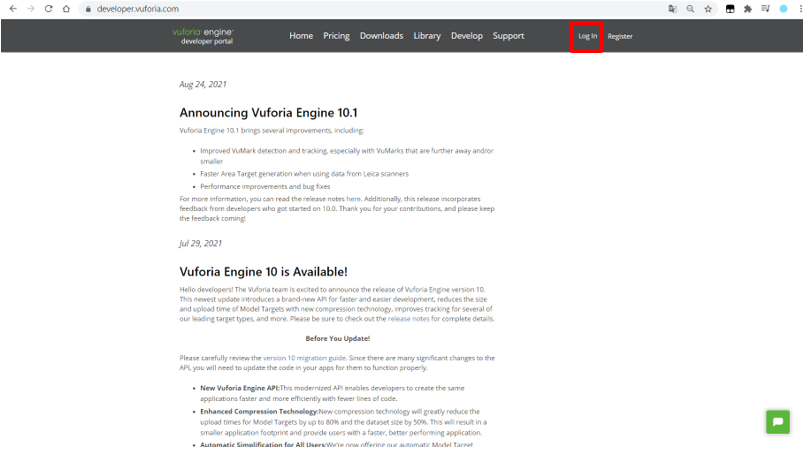This screenshot has height=456, width=803.
Task: Open the green chat widget button
Action: pos(778,422)
